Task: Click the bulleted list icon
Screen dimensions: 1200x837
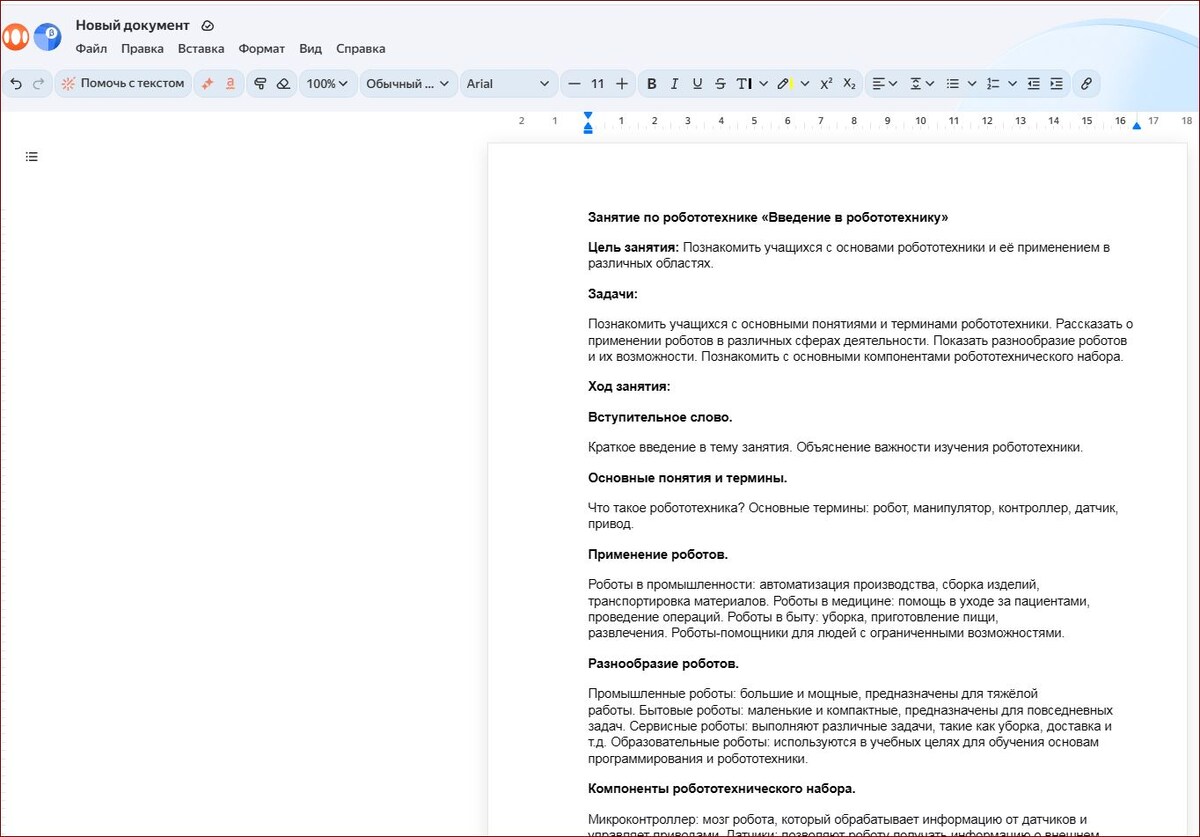Action: (953, 84)
